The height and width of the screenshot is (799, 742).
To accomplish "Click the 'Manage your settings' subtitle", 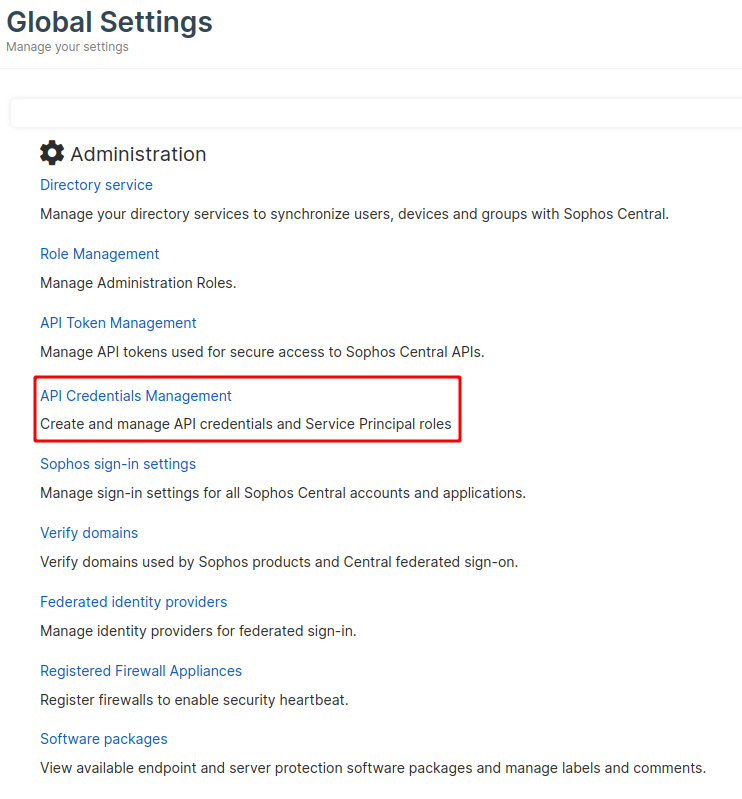I will point(67,47).
